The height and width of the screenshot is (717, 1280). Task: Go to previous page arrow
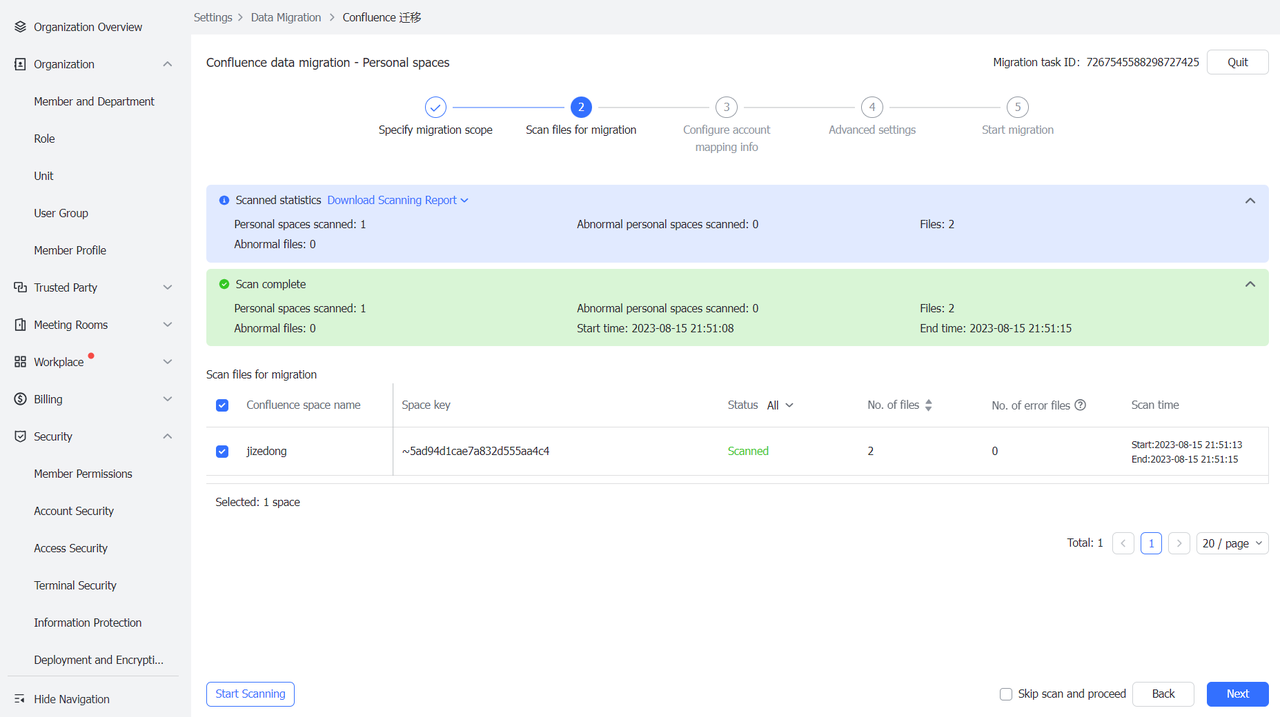pyautogui.click(x=1123, y=543)
